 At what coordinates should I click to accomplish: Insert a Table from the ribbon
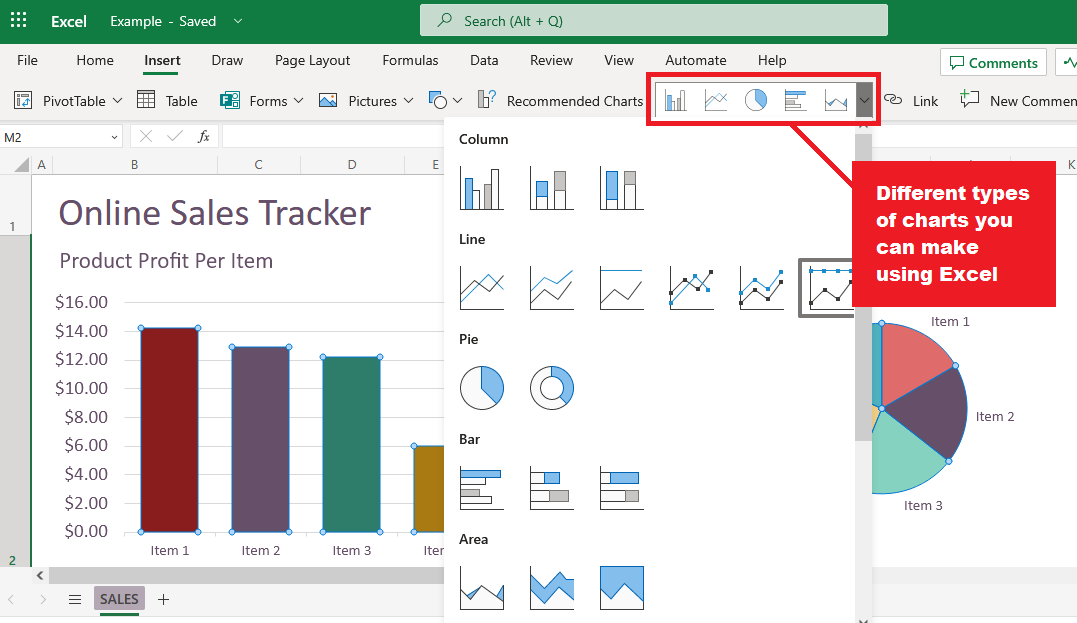tap(167, 100)
